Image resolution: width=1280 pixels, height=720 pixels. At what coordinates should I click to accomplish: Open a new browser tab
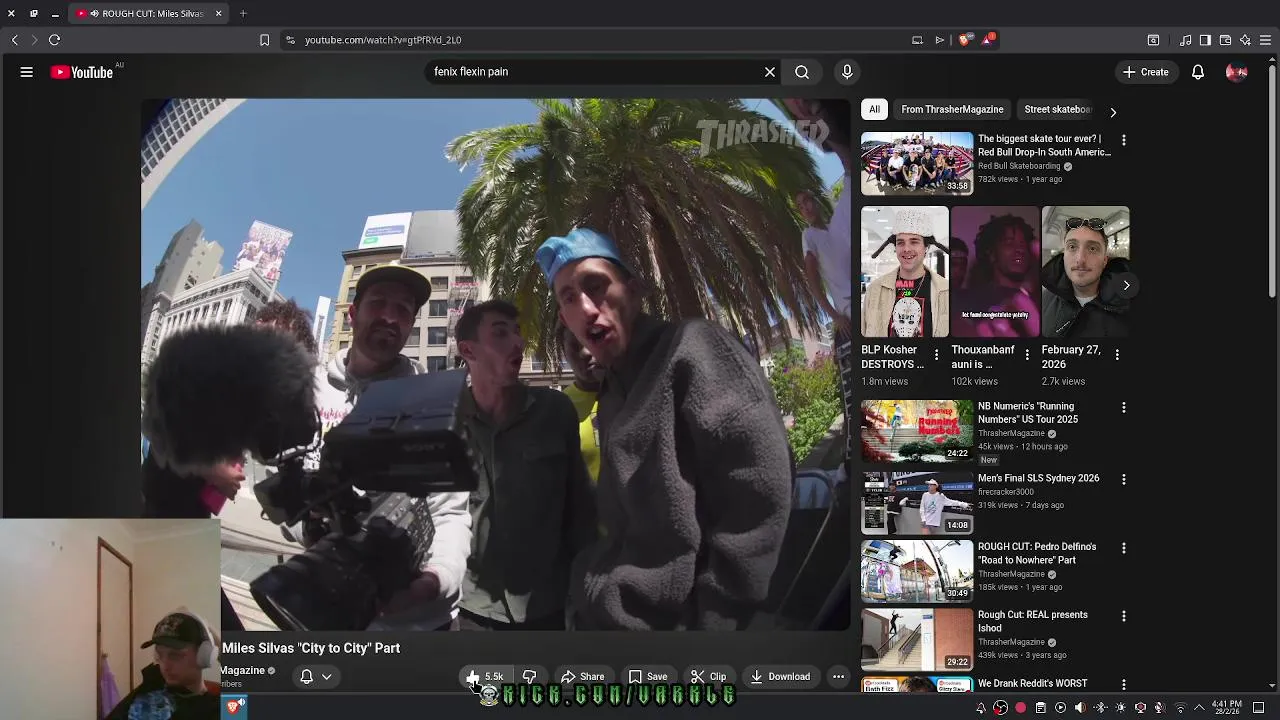pos(243,14)
